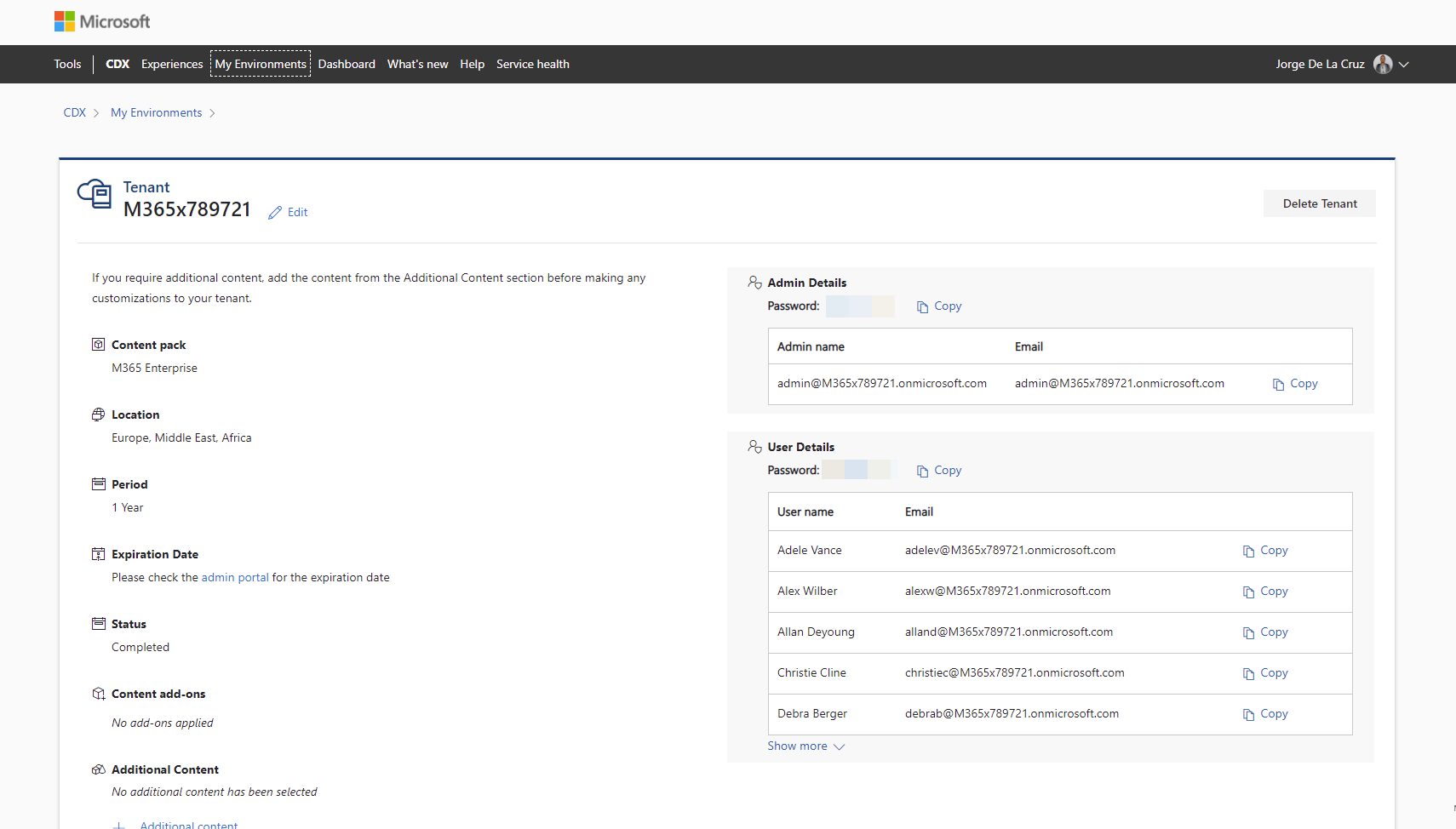Copy the admin email address
The image size is (1456, 829).
pos(1295,384)
